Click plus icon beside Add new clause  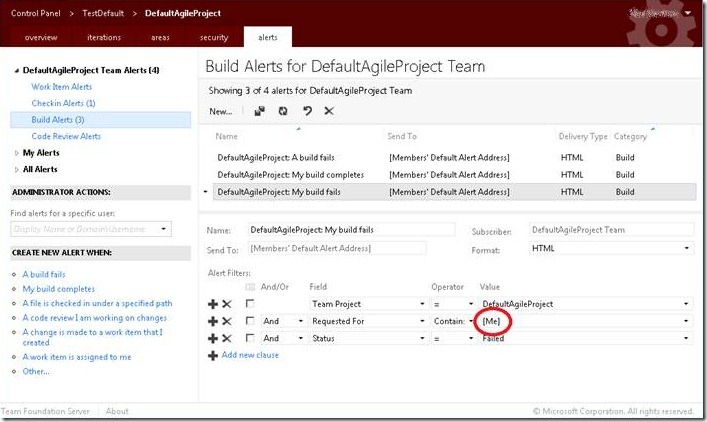[x=213, y=356]
